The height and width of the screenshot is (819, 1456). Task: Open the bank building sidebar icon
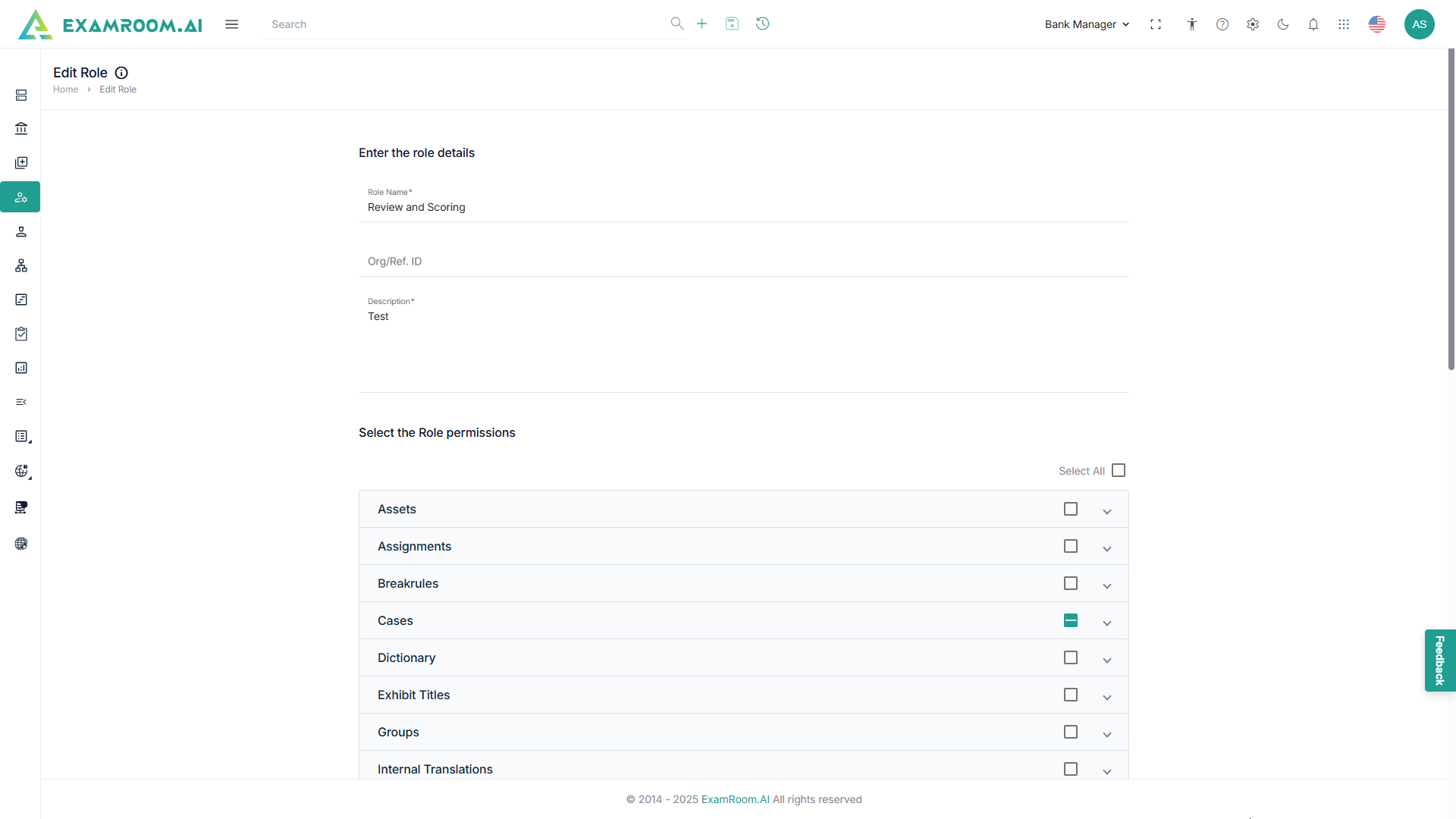tap(21, 128)
